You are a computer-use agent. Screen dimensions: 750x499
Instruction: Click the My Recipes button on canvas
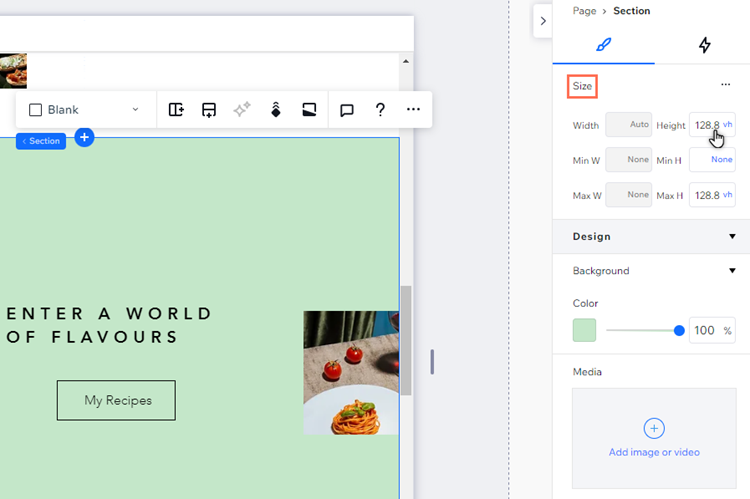click(x=116, y=400)
